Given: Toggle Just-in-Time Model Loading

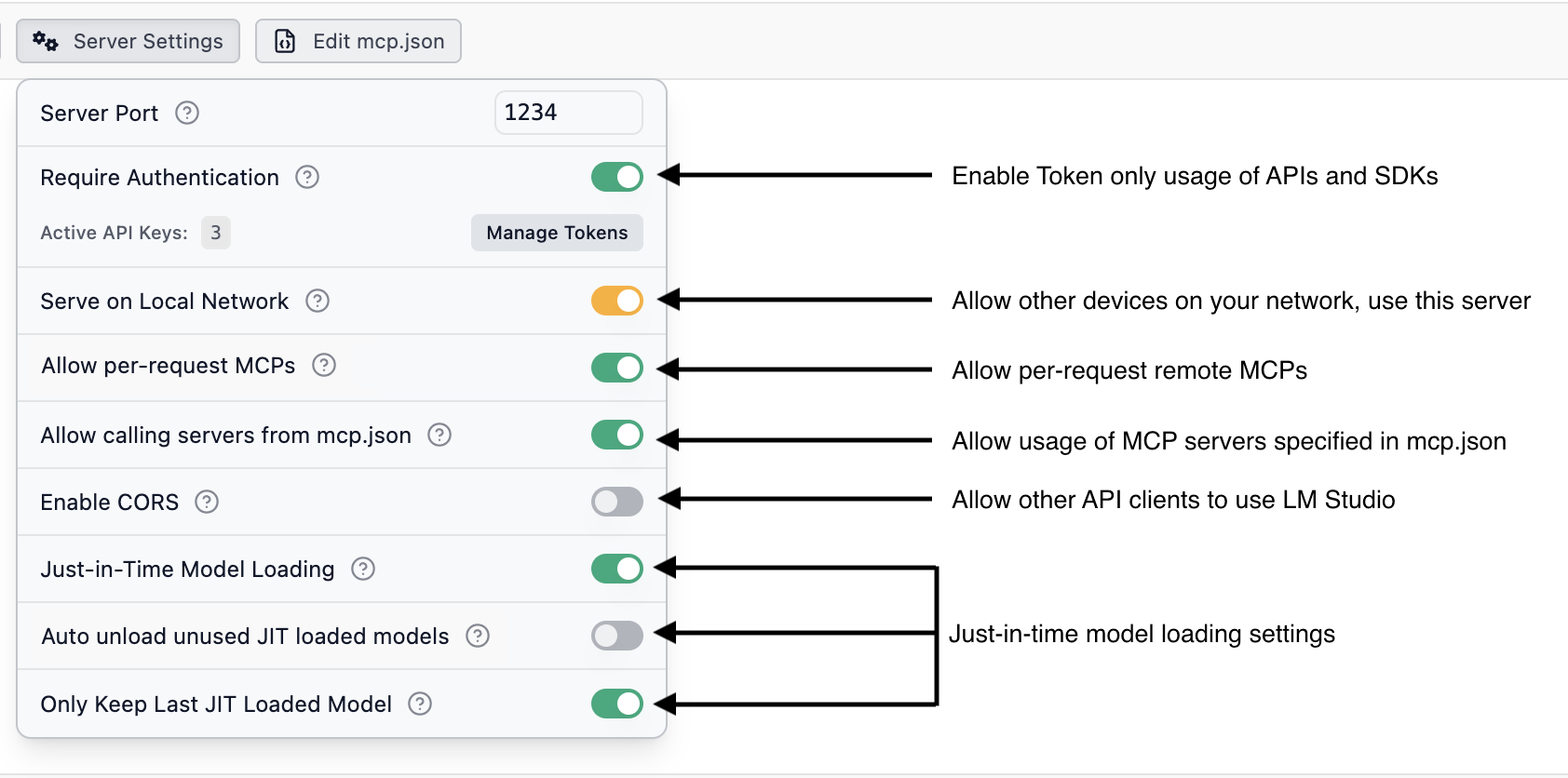Looking at the screenshot, I should point(616,569).
